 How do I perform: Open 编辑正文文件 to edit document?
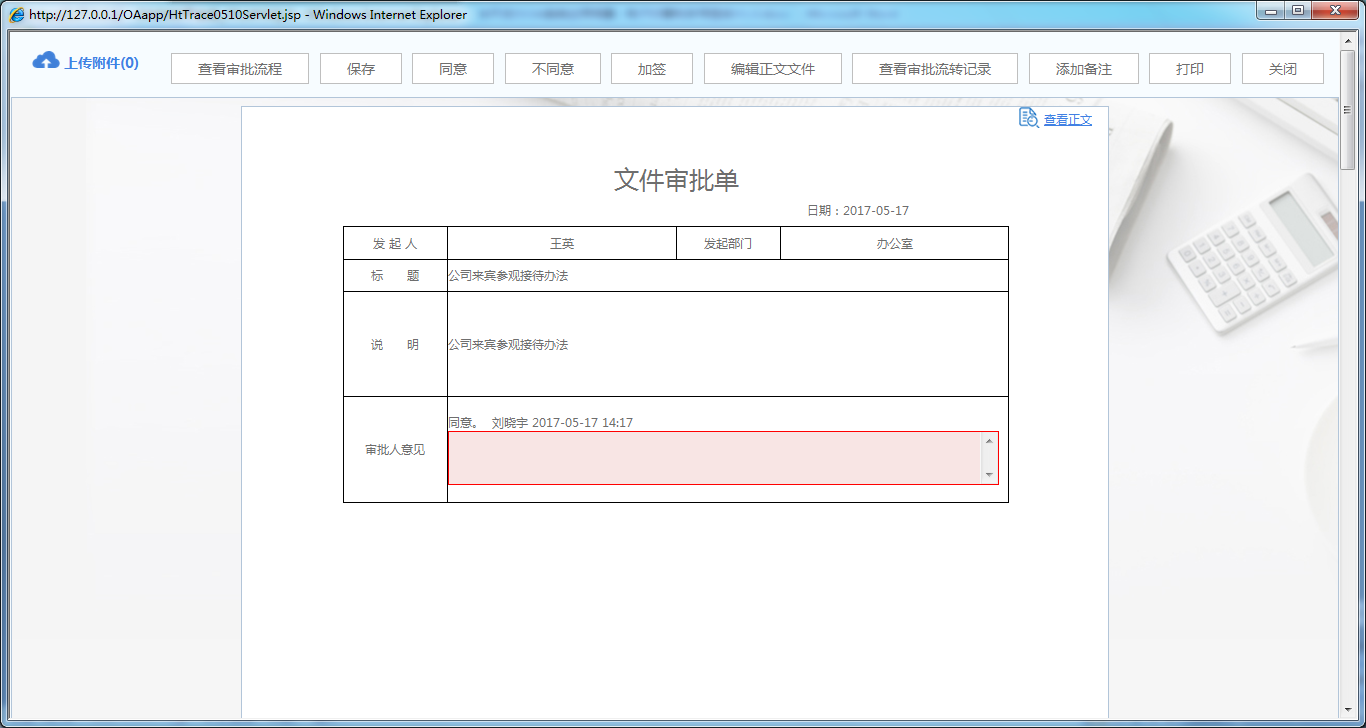point(773,69)
